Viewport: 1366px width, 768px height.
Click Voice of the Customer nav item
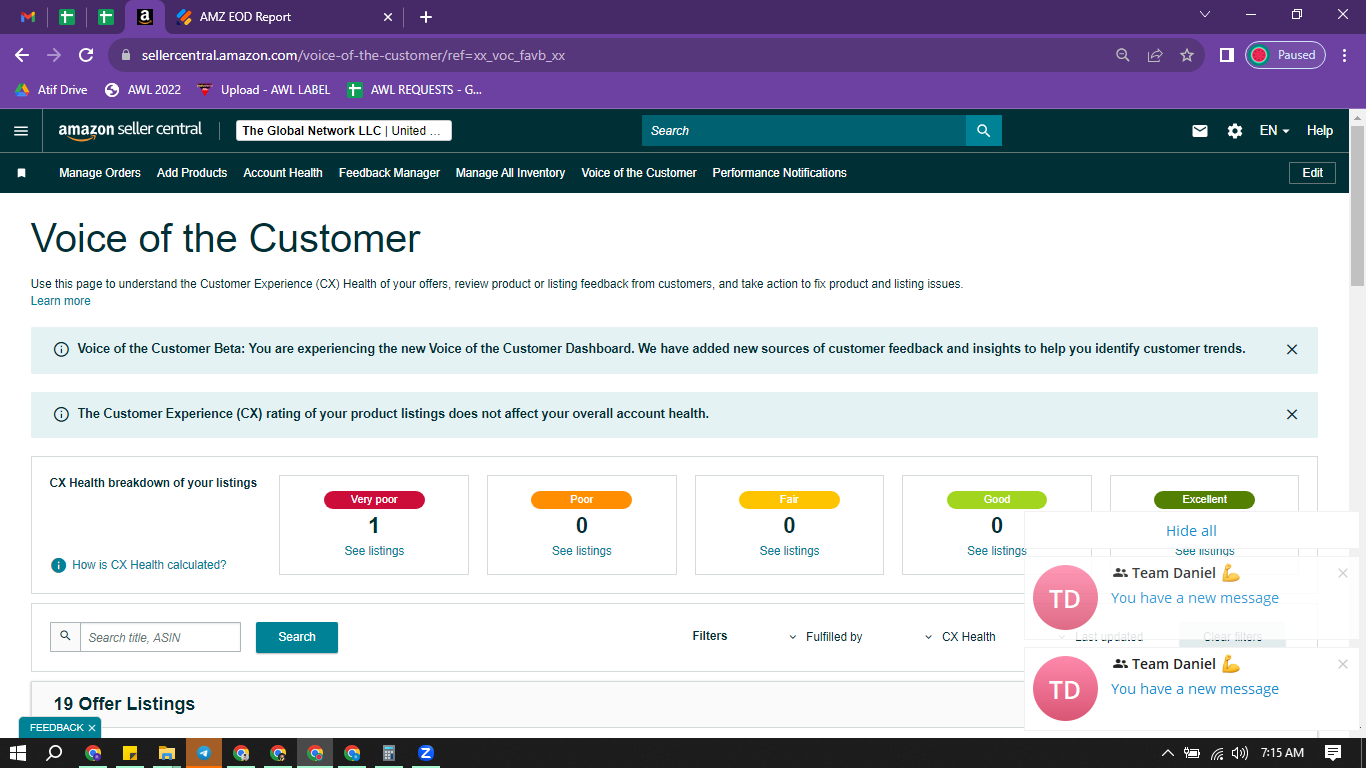[639, 173]
